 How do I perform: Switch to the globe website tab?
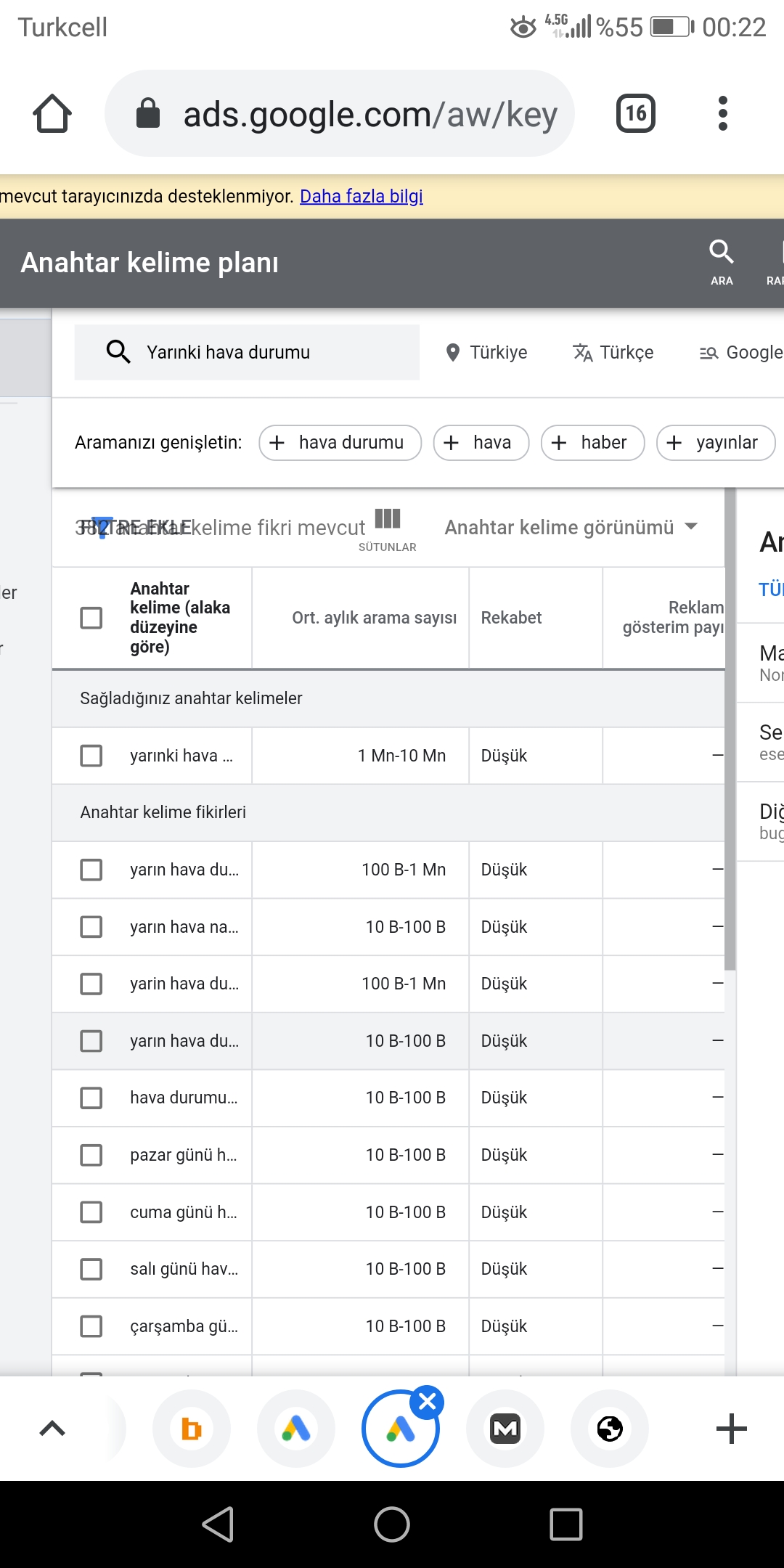pyautogui.click(x=610, y=1429)
